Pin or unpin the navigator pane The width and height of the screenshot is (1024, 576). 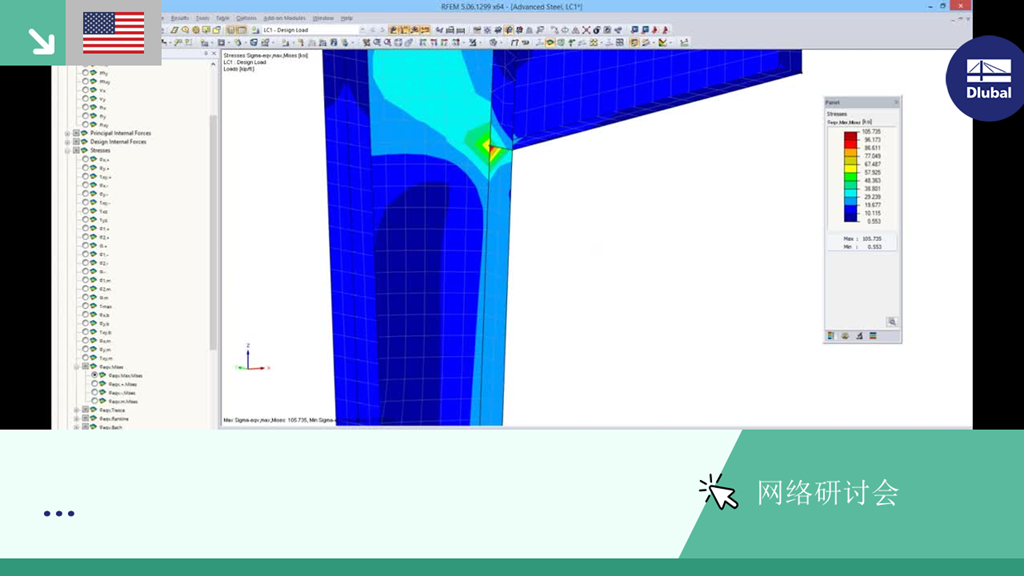point(206,54)
